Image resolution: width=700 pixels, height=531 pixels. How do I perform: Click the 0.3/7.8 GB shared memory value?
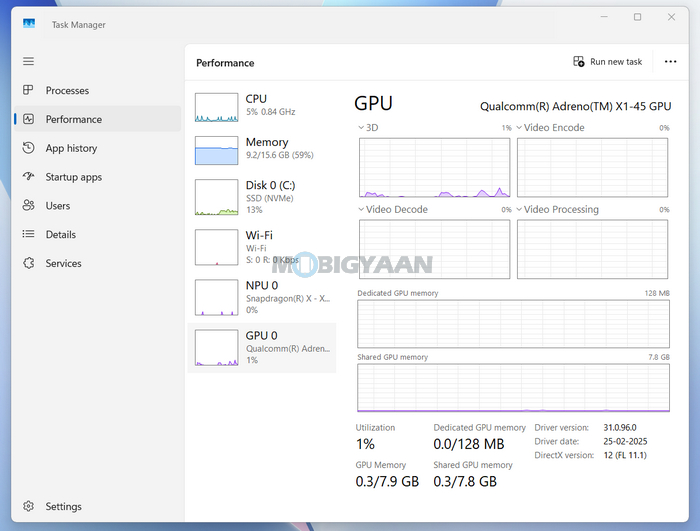[465, 481]
